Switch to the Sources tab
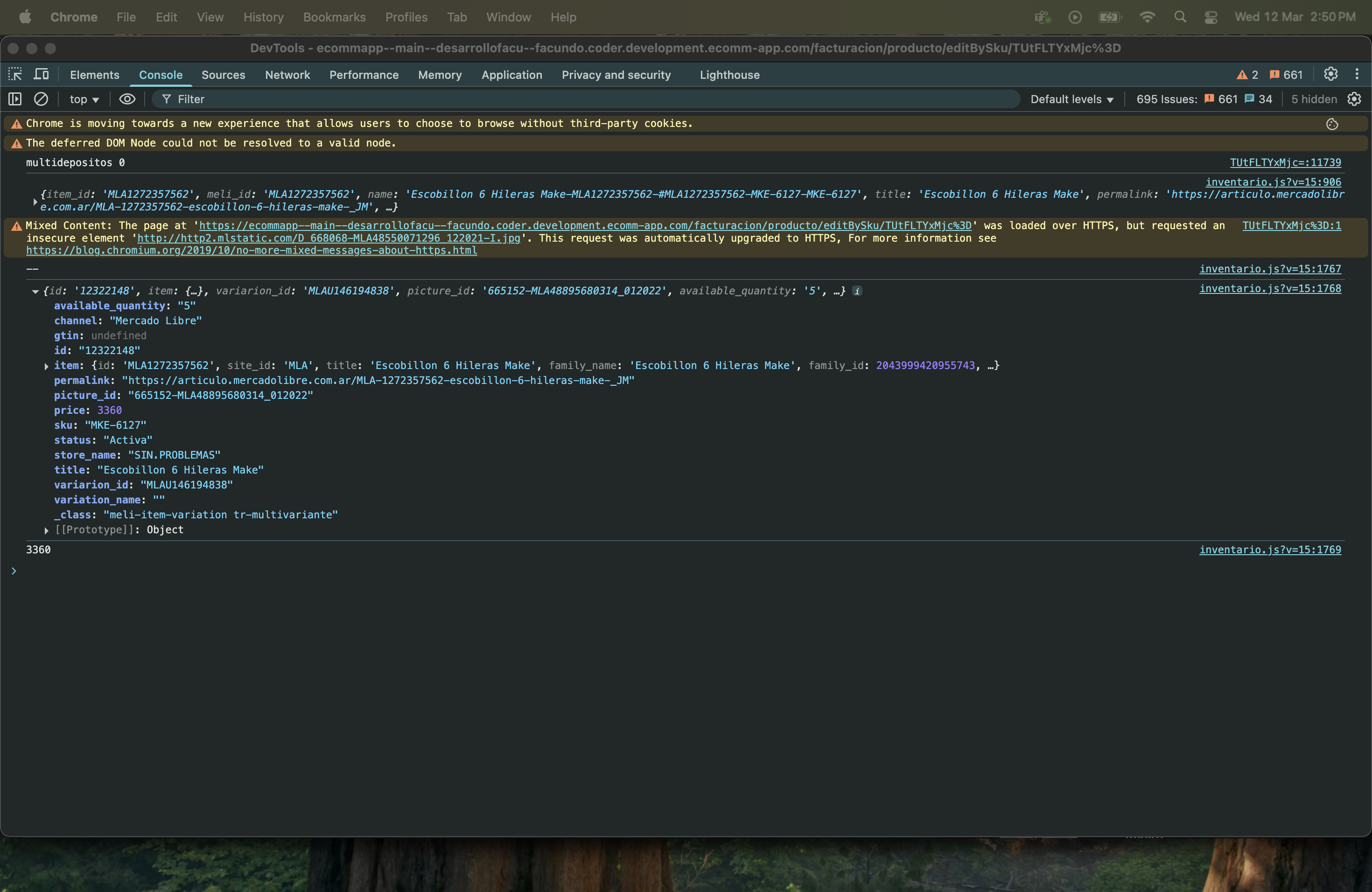This screenshot has width=1372, height=892. click(x=223, y=75)
